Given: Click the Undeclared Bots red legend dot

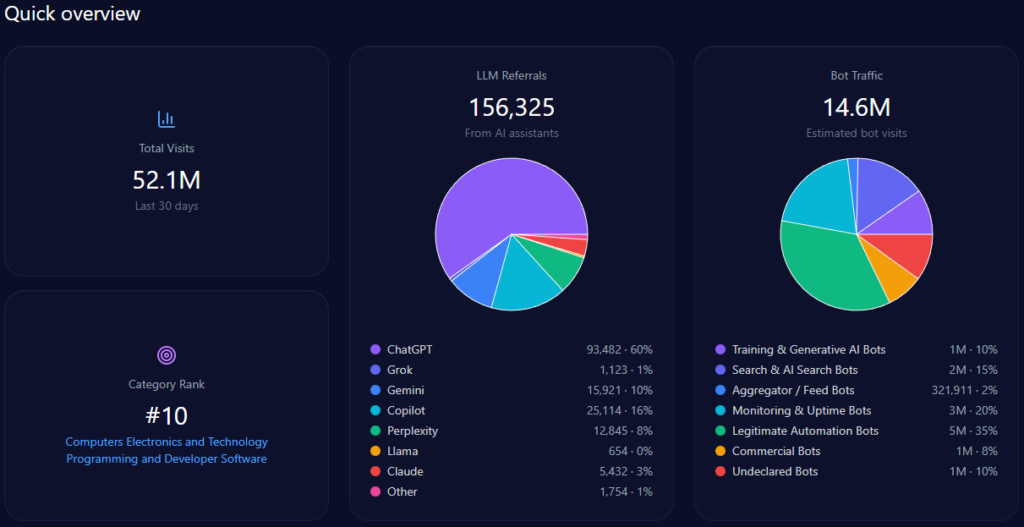Looking at the screenshot, I should coord(720,471).
